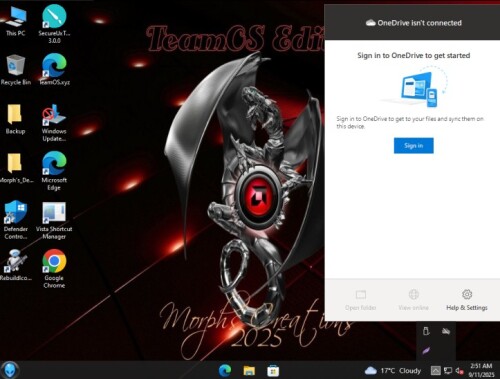Screen dimensions: 500x379
Task: Open Help & Settings in OneDrive panel
Action: tap(467, 300)
